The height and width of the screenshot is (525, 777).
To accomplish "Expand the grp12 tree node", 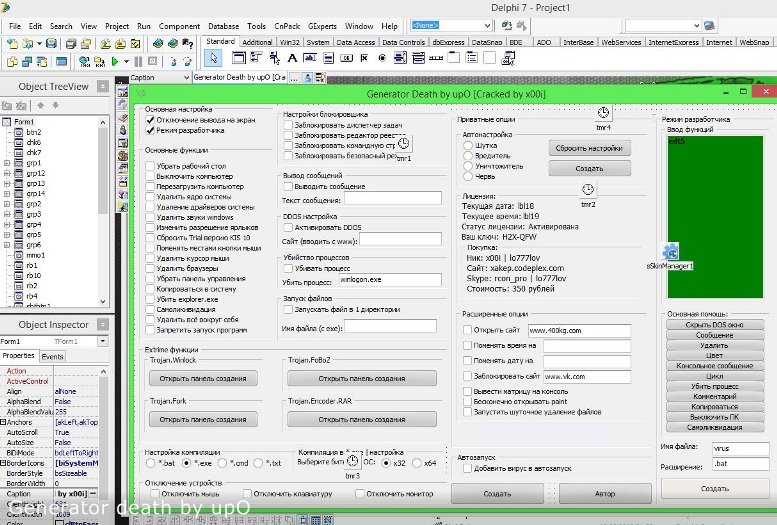I will [x=7, y=173].
